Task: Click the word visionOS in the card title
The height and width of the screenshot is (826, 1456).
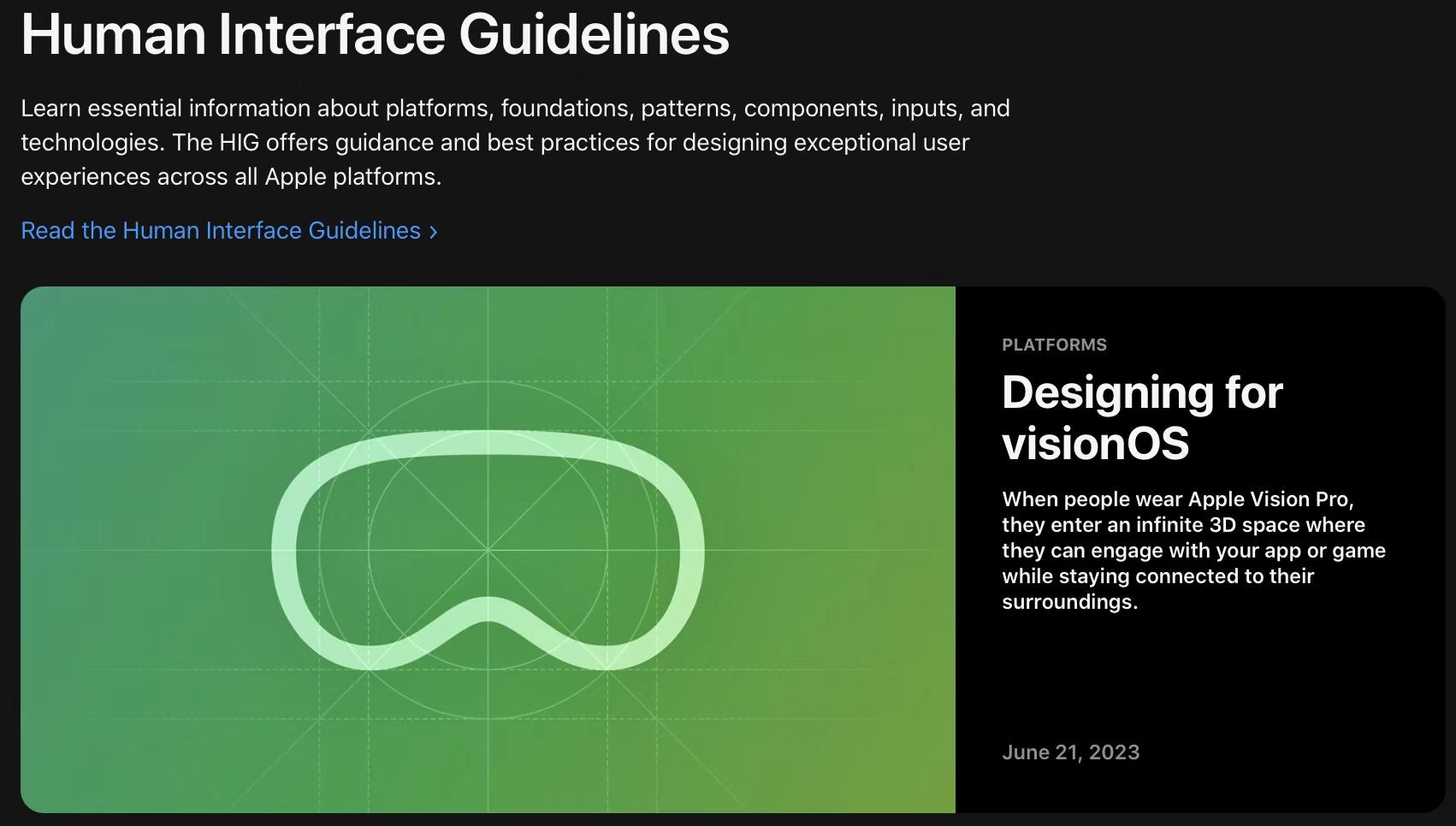Action: [x=1095, y=444]
